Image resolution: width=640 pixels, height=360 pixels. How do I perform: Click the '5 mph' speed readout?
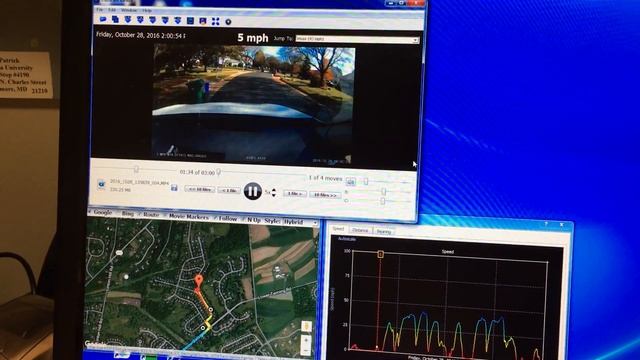point(253,38)
